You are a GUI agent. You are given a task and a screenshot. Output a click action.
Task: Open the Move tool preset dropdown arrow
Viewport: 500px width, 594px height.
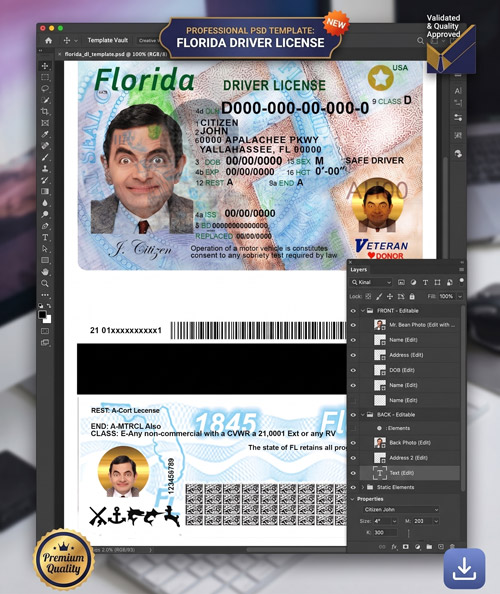(76, 41)
